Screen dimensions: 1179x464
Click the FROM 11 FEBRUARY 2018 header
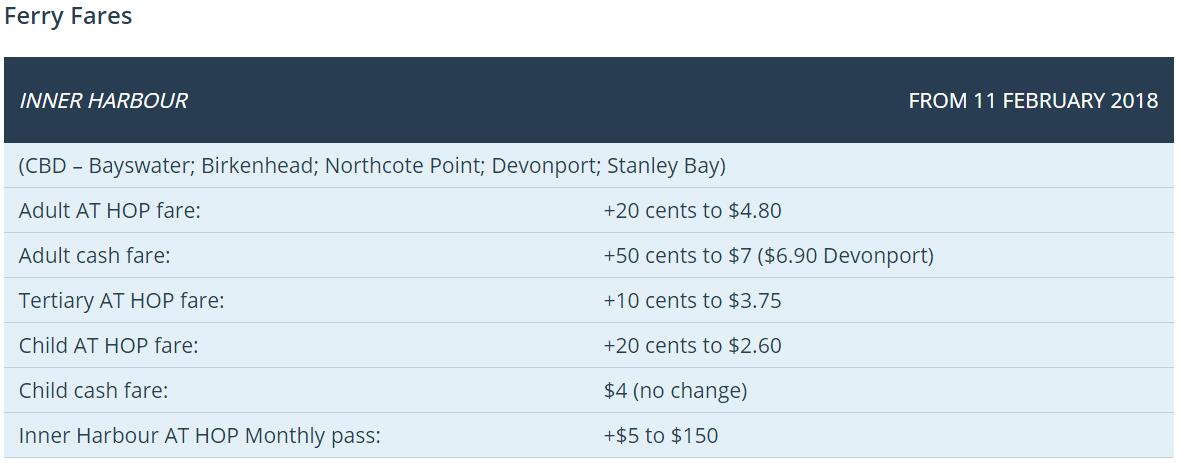click(1032, 100)
